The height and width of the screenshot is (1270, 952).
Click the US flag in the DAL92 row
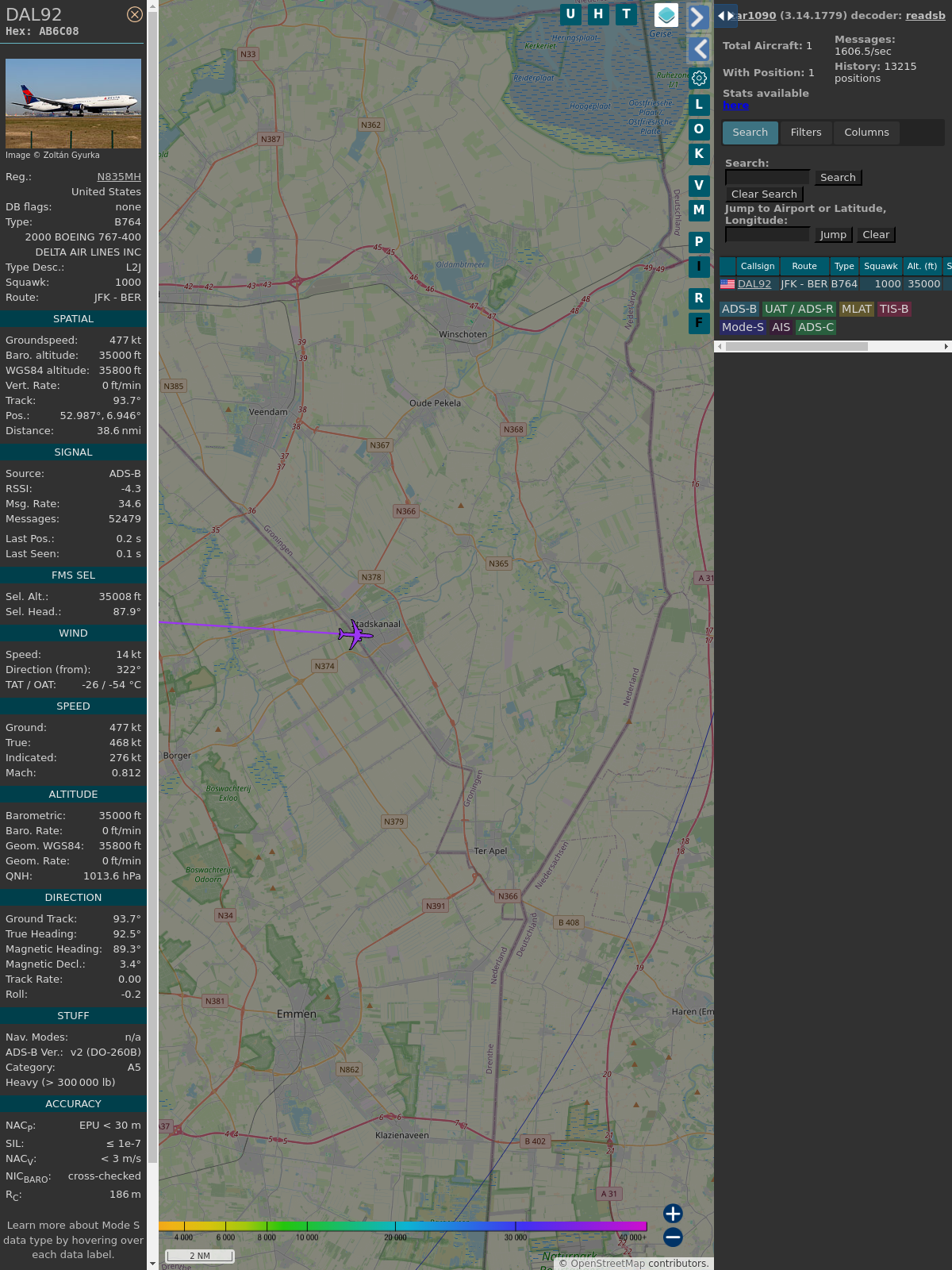tap(727, 283)
